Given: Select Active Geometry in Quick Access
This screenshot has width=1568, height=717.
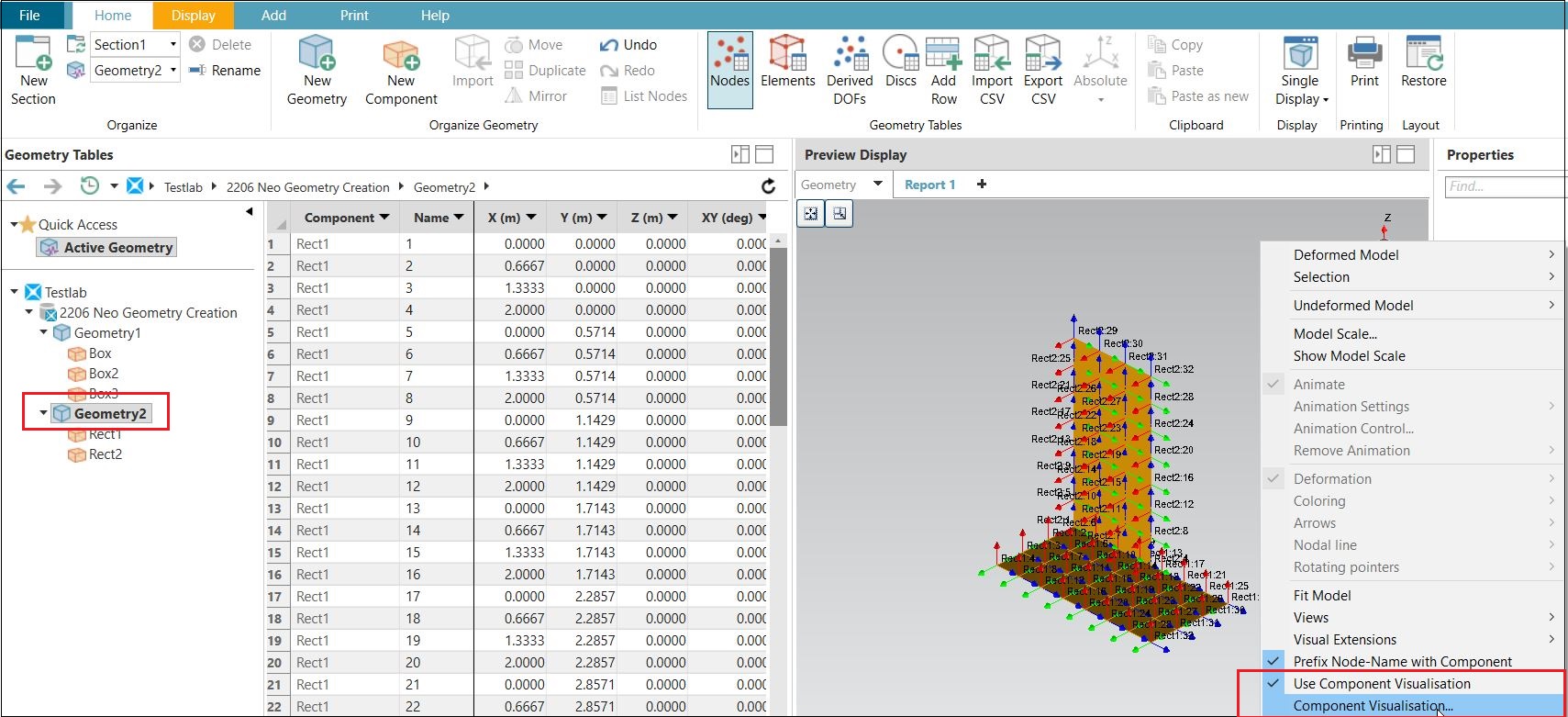Looking at the screenshot, I should (106, 248).
